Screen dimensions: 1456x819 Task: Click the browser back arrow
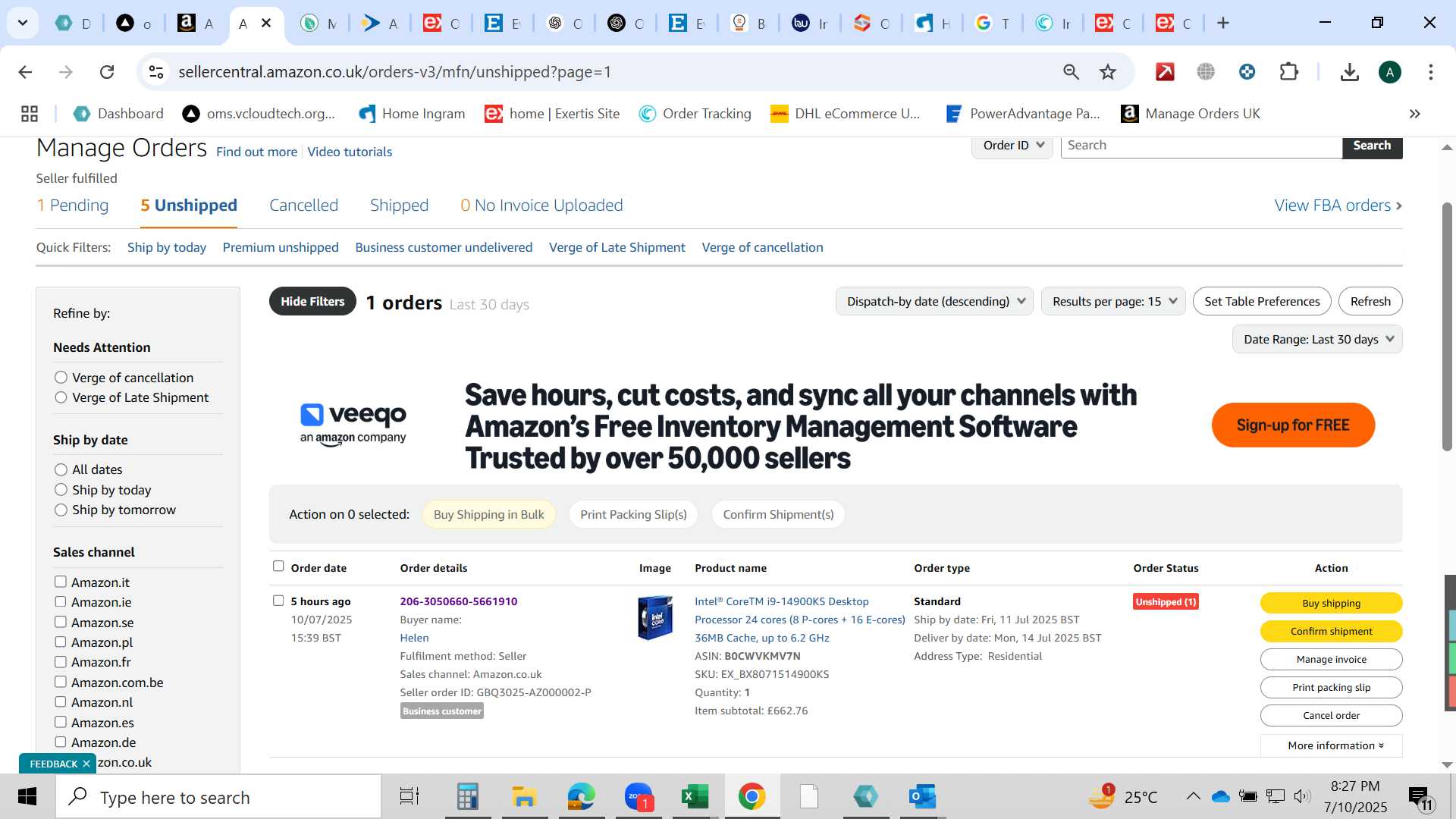pyautogui.click(x=25, y=72)
